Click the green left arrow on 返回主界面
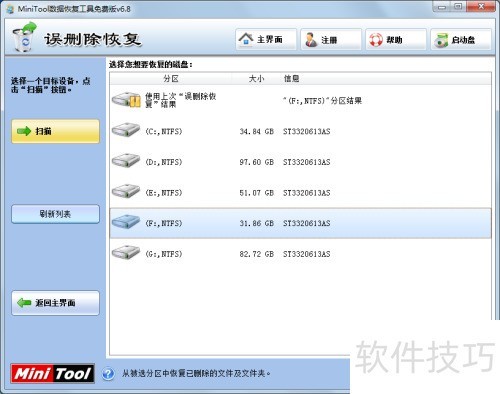Screen dimensions: 500x394 click(24, 303)
